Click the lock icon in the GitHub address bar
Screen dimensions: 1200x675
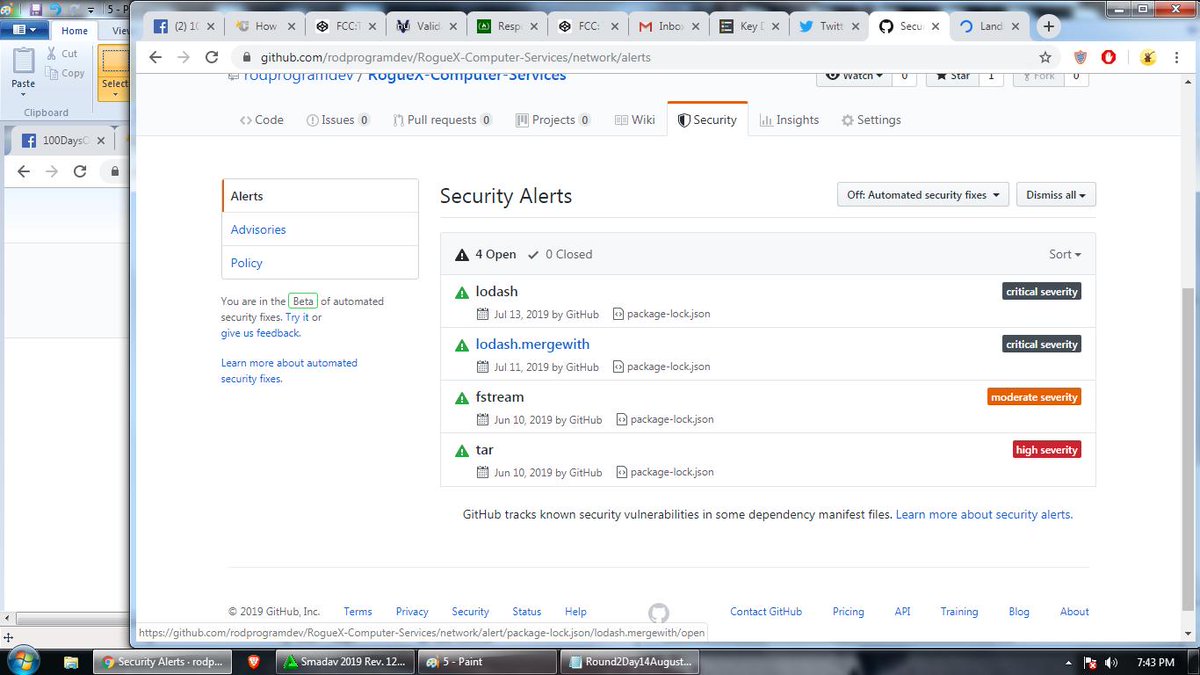246,57
